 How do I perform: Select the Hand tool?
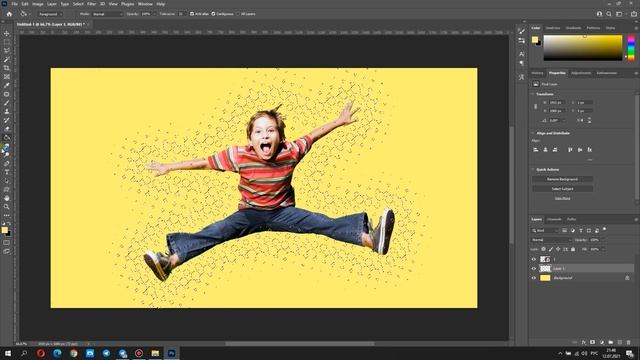7,198
